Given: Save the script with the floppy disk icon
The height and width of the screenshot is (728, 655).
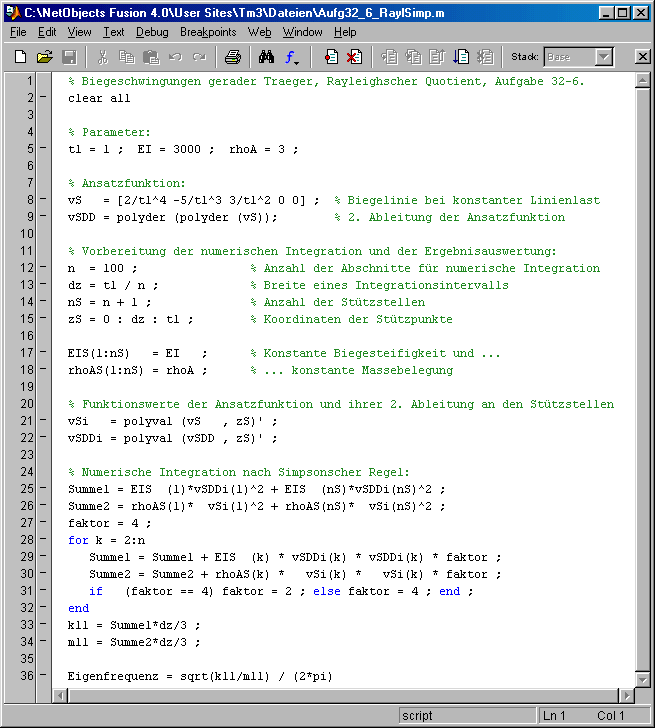Looking at the screenshot, I should pos(70,57).
